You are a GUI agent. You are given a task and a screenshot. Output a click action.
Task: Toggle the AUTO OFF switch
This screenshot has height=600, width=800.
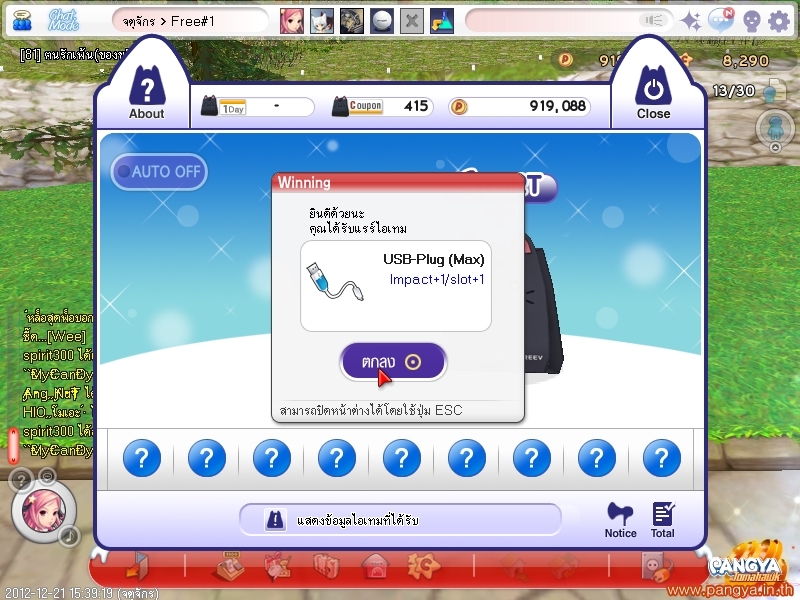pos(159,171)
